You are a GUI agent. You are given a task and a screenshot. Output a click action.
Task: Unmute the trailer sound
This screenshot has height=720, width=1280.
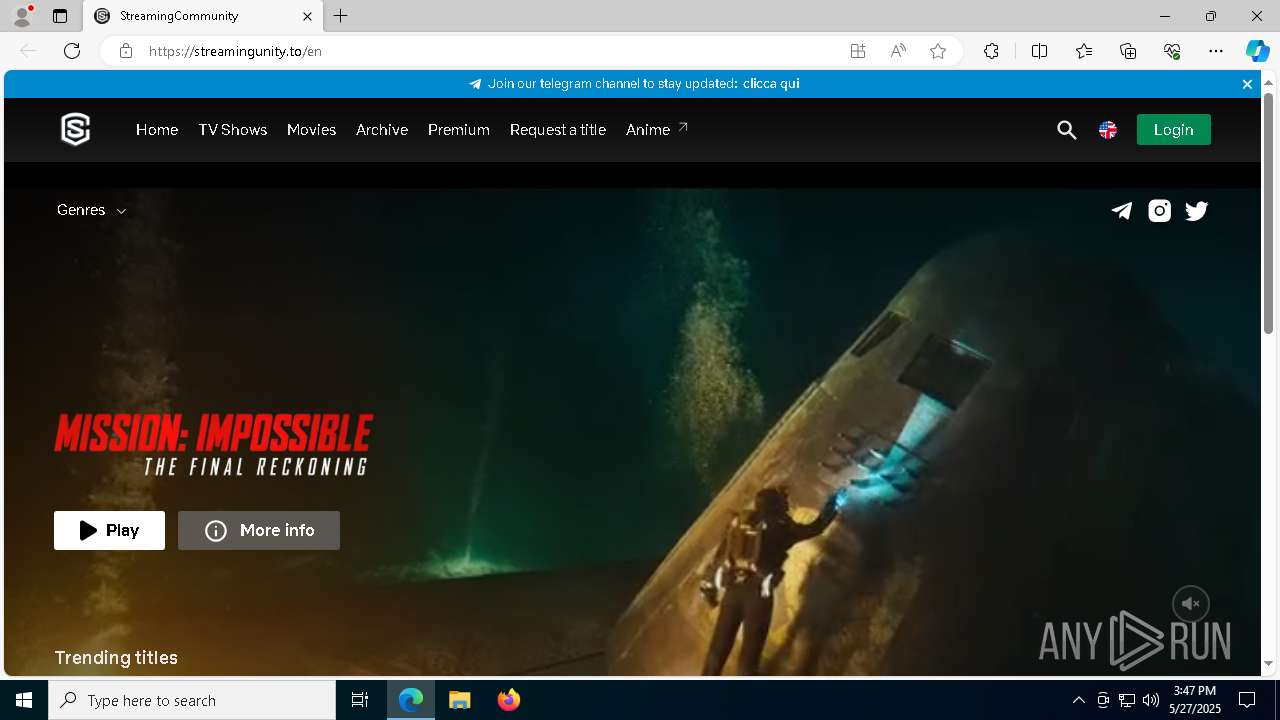tap(1190, 604)
